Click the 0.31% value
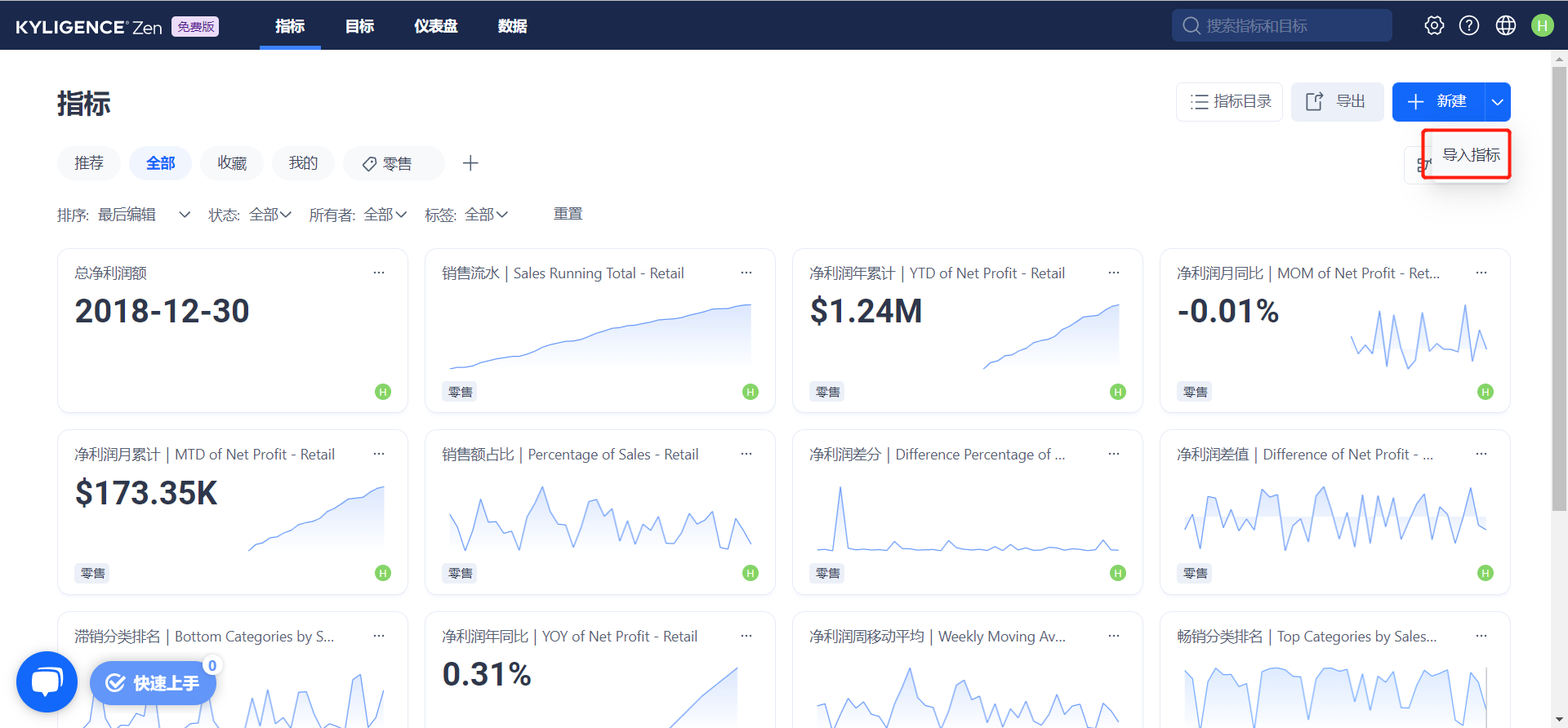The width and height of the screenshot is (1568, 728). pos(487,674)
